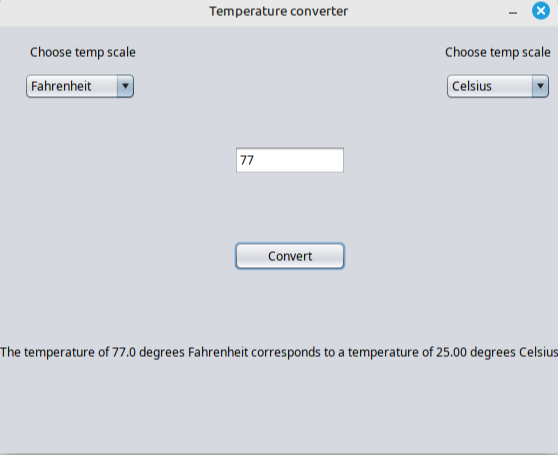The width and height of the screenshot is (558, 455).
Task: Click the blue circular X icon
Action: click(541, 11)
